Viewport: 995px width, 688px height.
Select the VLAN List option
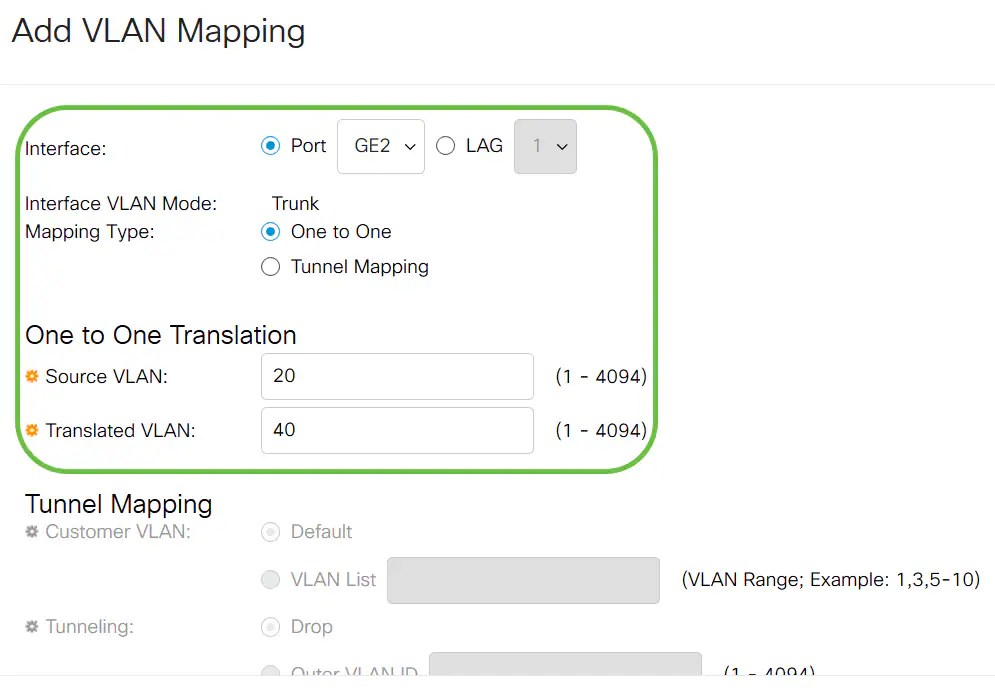[x=270, y=580]
